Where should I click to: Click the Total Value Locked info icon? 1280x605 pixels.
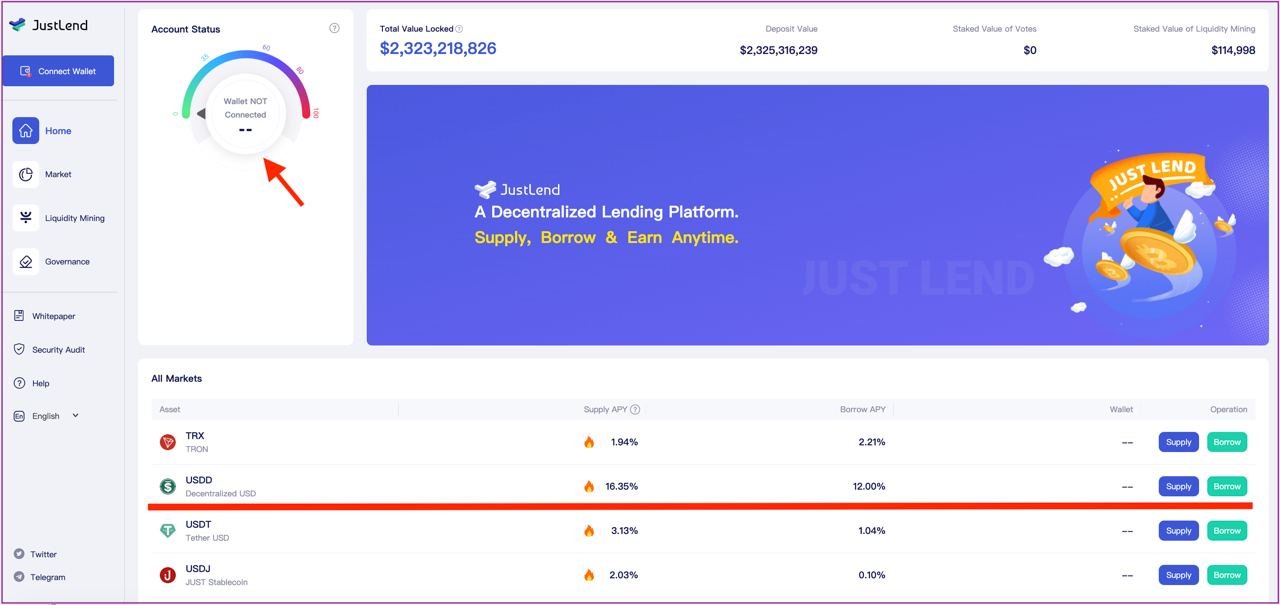point(459,29)
